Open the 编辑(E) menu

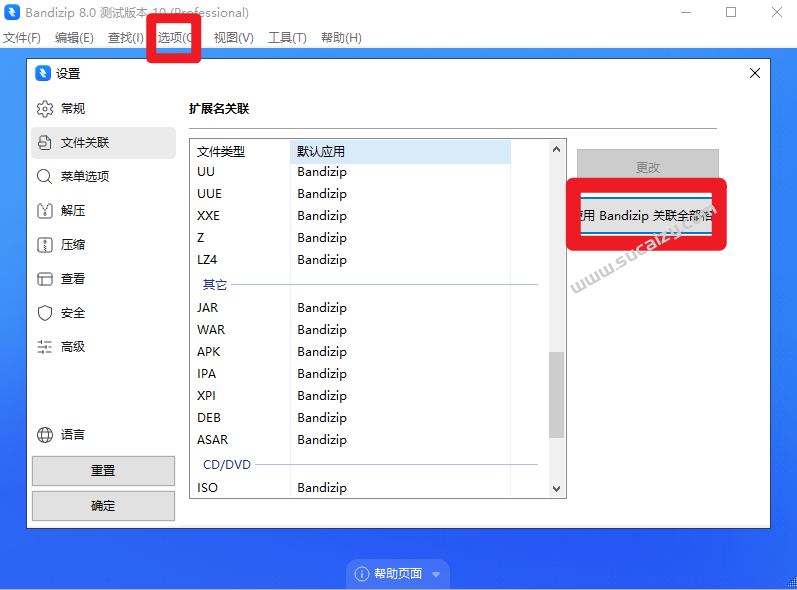(74, 38)
